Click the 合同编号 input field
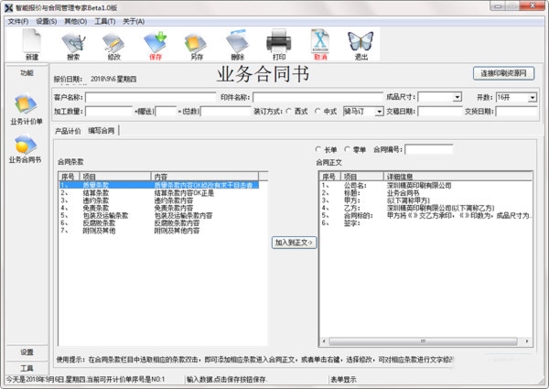 (x=429, y=150)
